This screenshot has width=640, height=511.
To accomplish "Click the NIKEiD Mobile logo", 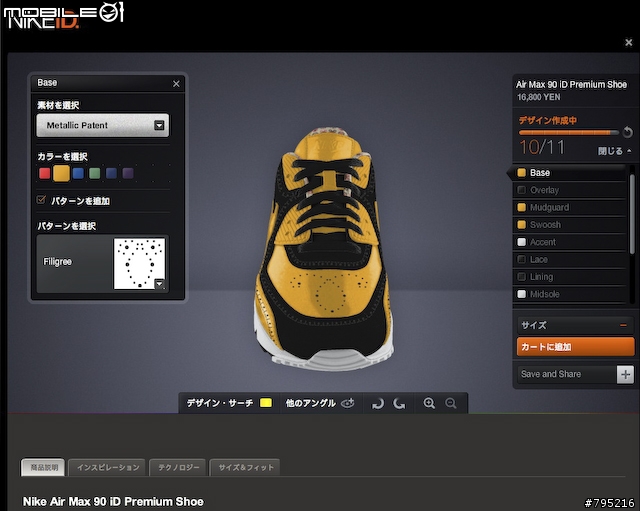I will point(63,16).
